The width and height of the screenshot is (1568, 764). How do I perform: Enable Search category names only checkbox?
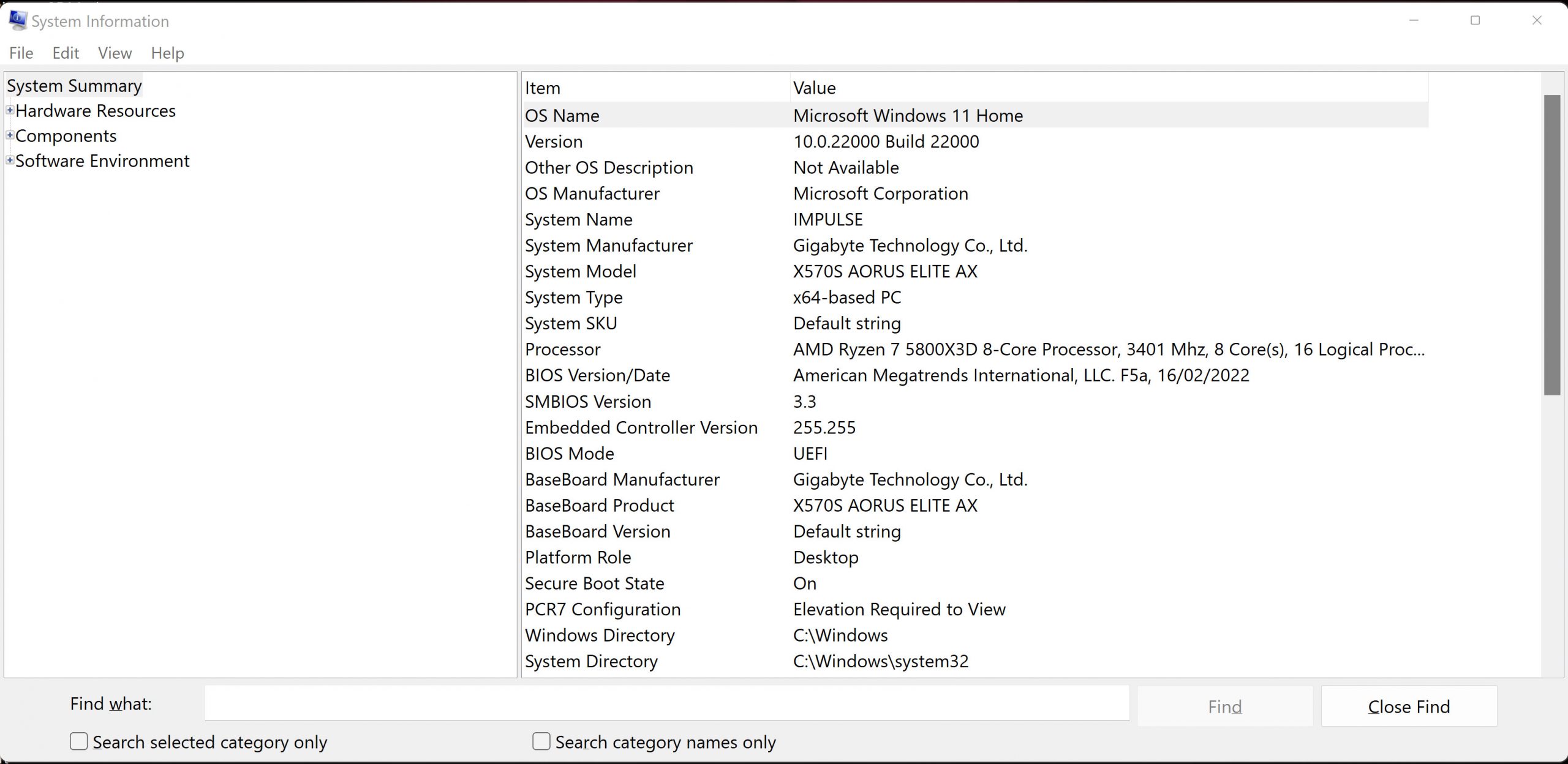pos(541,741)
